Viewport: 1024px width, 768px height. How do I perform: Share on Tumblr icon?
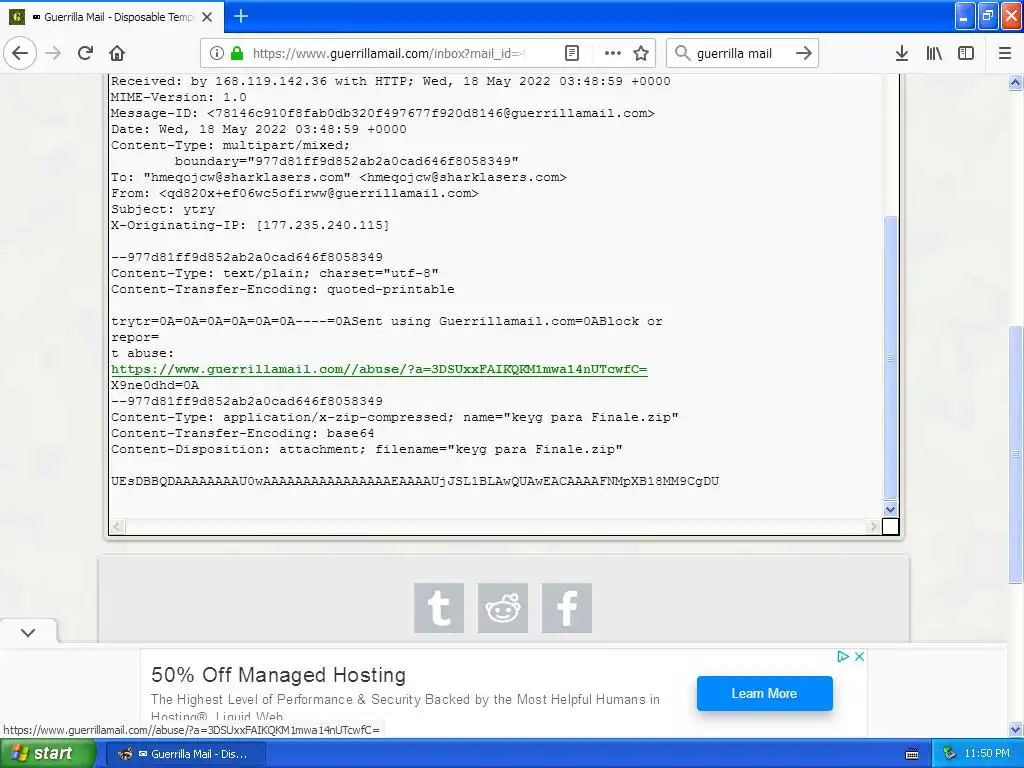coord(439,608)
